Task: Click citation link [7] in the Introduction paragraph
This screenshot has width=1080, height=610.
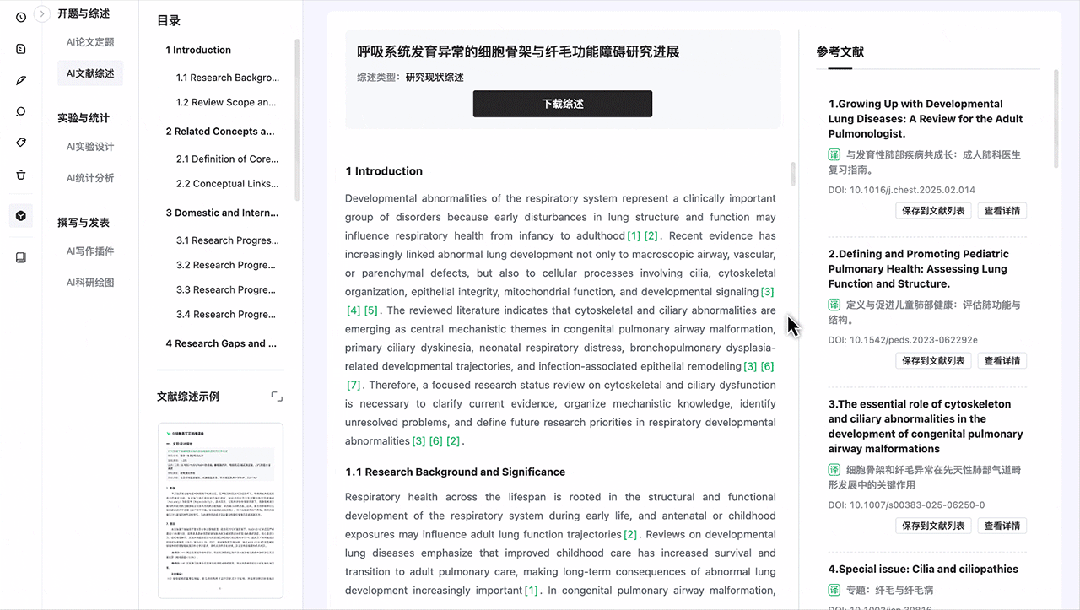Action: (353, 385)
